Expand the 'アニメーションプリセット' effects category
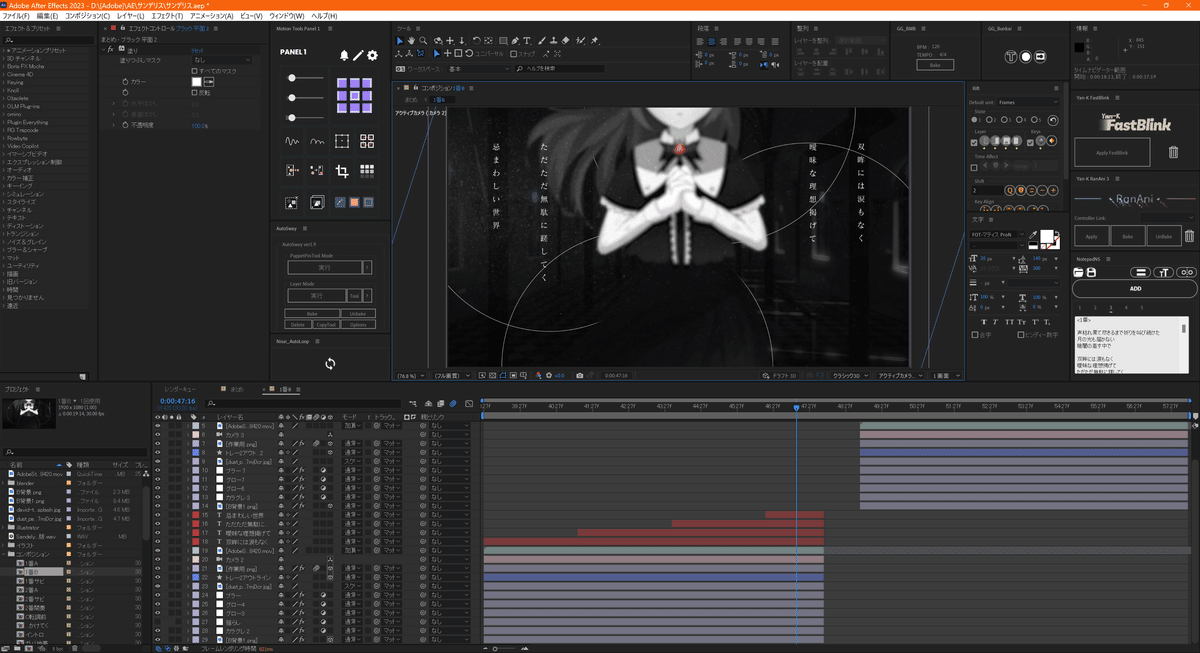The height and width of the screenshot is (653, 1200). [x=3, y=50]
